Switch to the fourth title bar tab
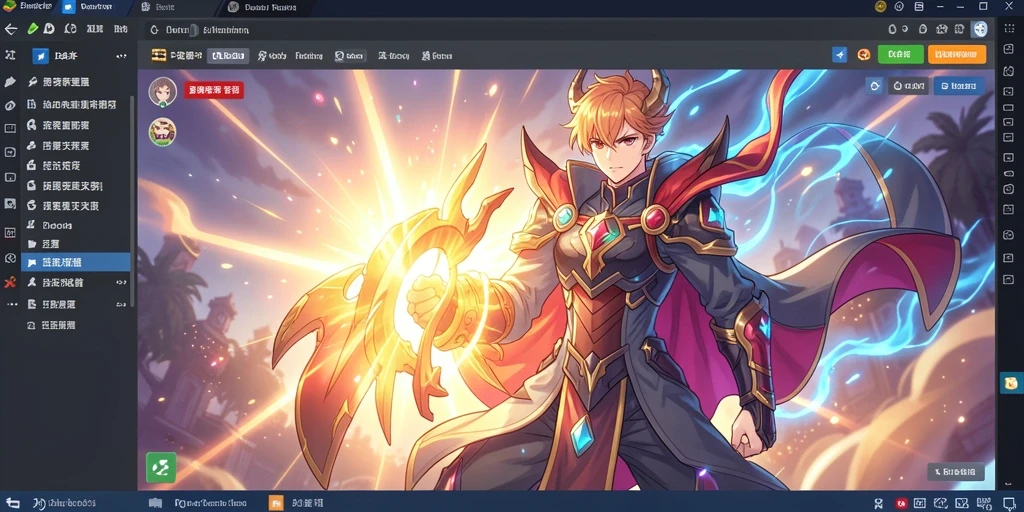This screenshot has height=512, width=1024. pyautogui.click(x=268, y=7)
